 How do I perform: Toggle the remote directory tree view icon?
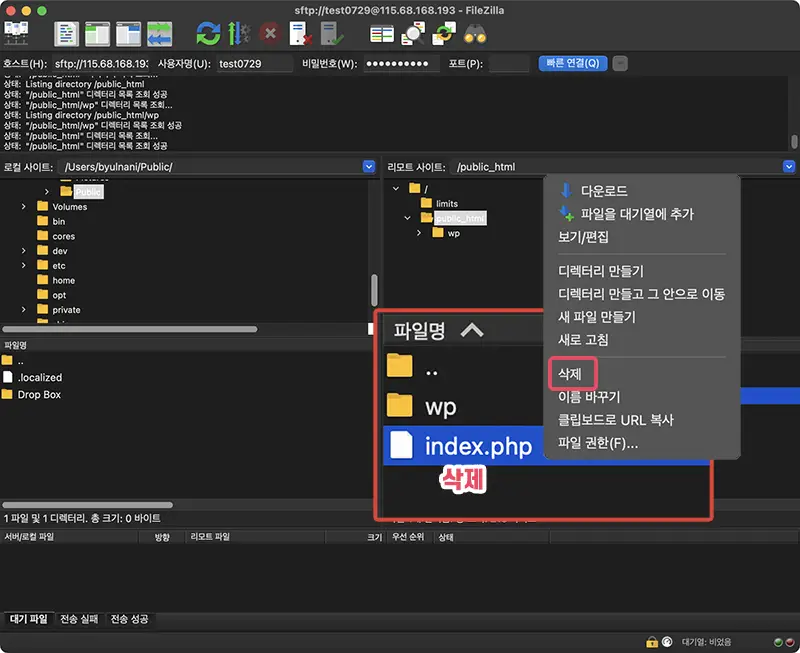128,34
